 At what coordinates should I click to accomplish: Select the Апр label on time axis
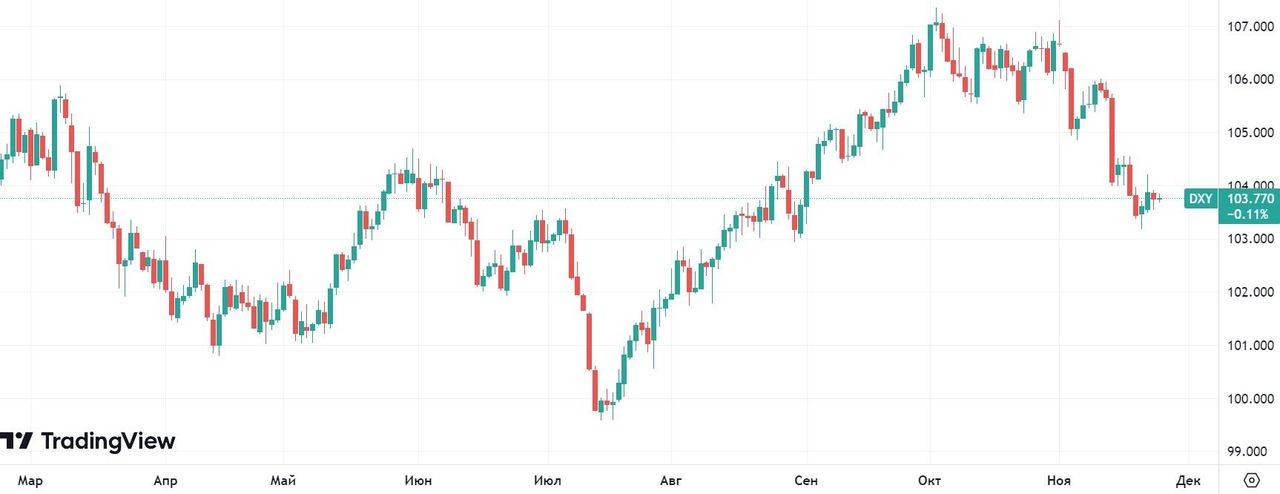pos(165,481)
